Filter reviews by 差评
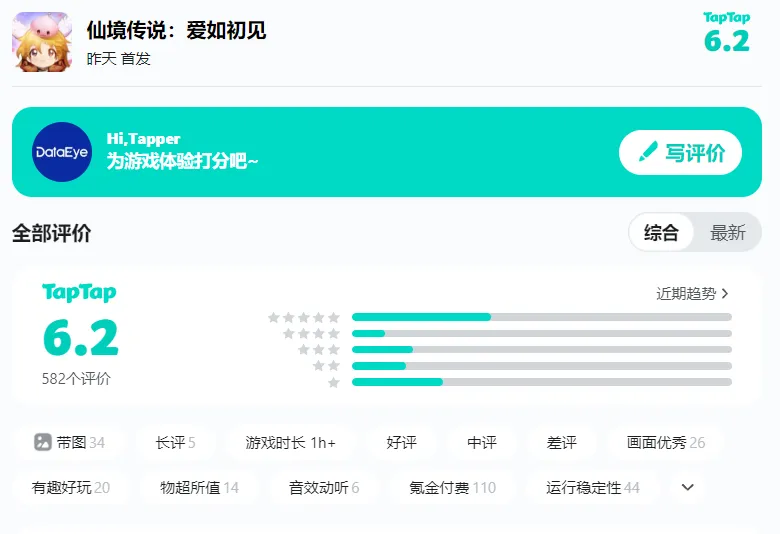 pos(562,442)
